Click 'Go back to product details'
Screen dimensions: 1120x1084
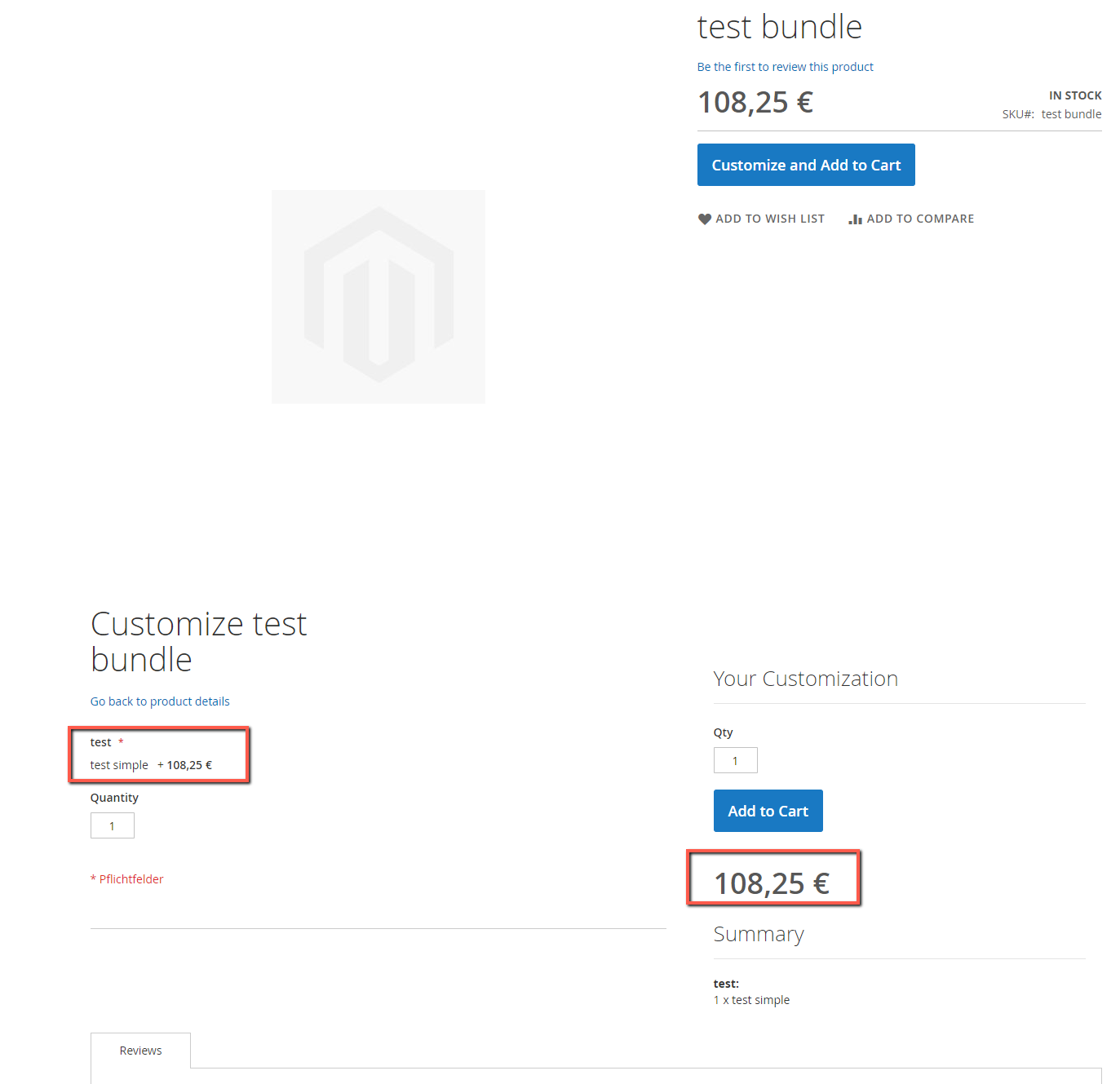(159, 701)
